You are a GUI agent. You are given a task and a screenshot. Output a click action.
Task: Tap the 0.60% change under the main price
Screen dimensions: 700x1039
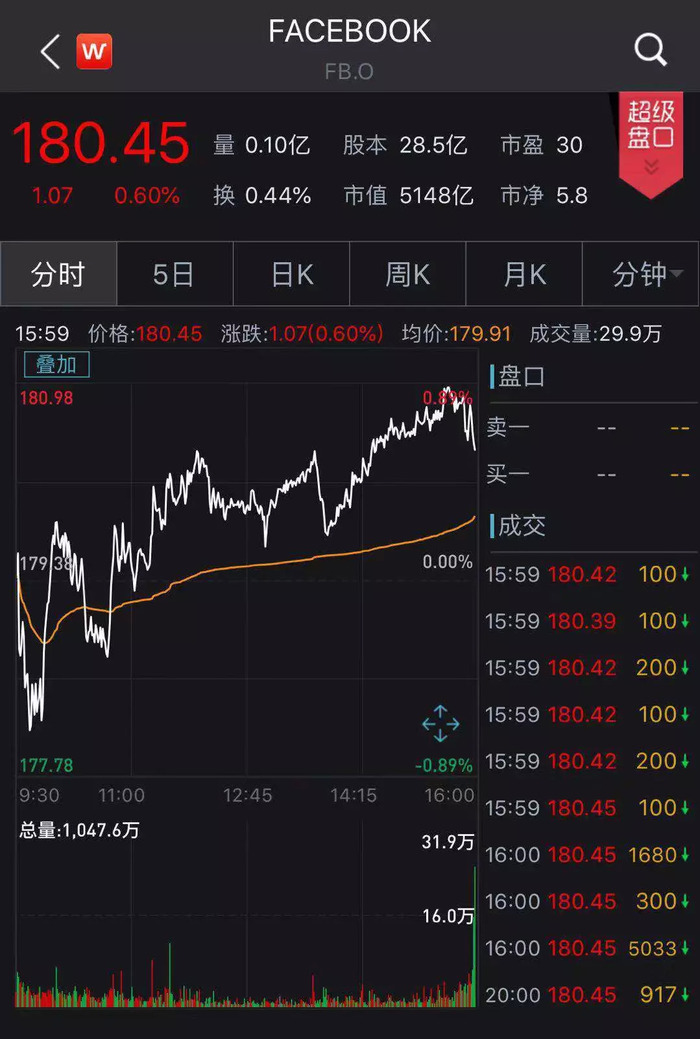tap(146, 195)
